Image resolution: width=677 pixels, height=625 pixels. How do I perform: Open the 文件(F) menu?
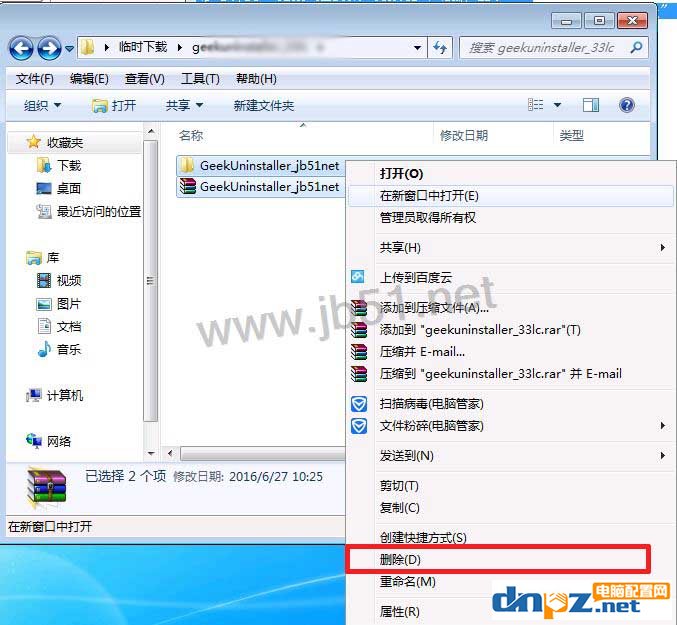point(35,79)
